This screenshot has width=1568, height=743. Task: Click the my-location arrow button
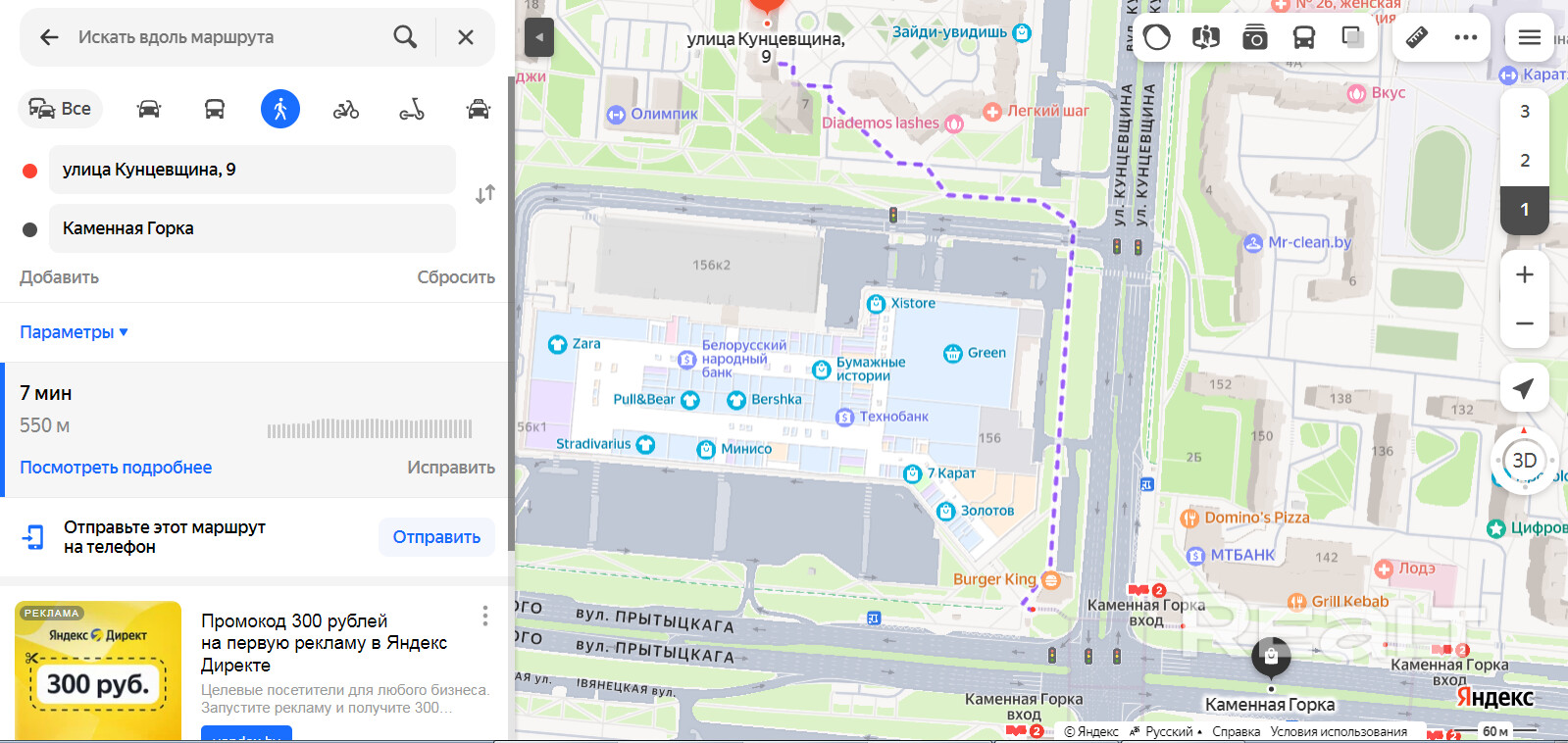tap(1524, 388)
